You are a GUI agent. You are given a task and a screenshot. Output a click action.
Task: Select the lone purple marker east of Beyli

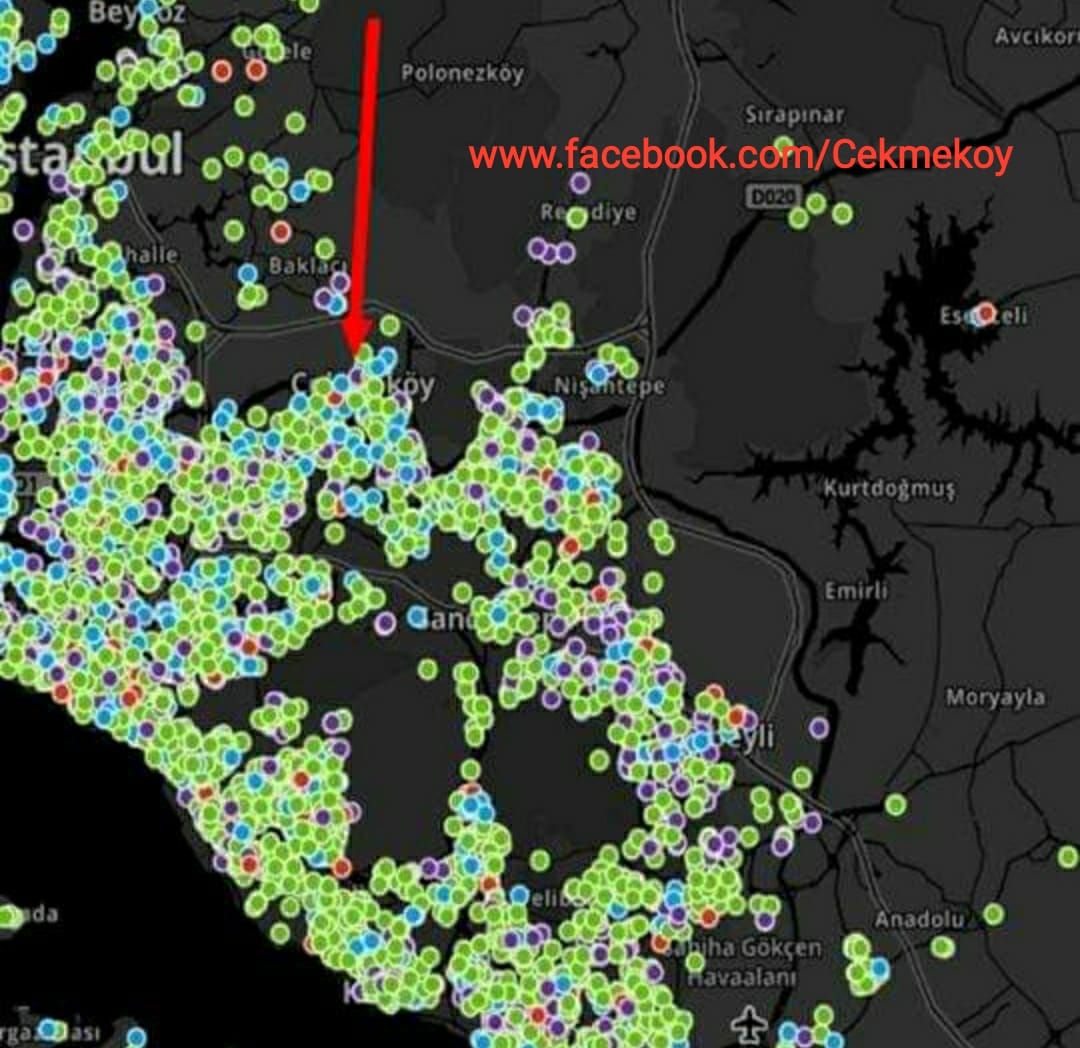[x=818, y=727]
